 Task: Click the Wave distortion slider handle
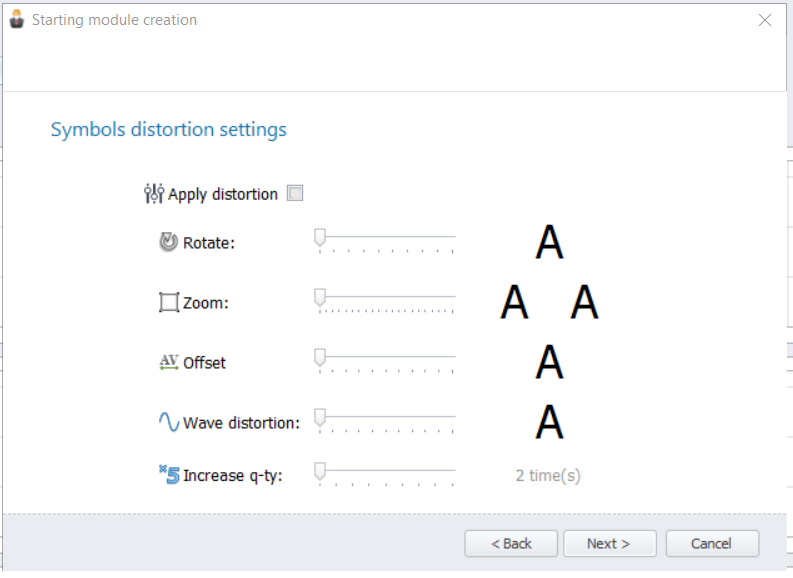[x=320, y=418]
